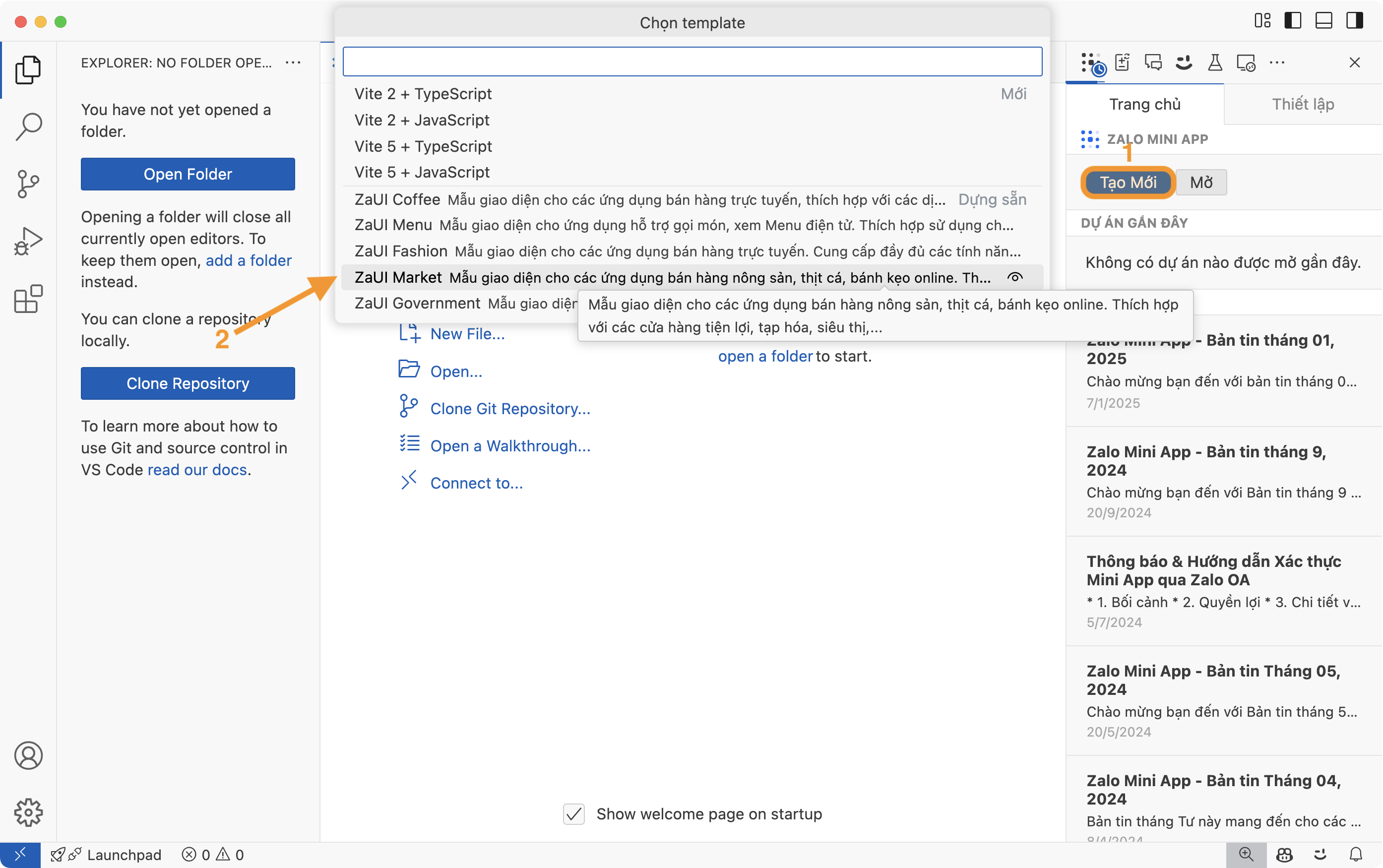The image size is (1383, 868).
Task: Open the Manage gear menu
Action: coord(28,812)
